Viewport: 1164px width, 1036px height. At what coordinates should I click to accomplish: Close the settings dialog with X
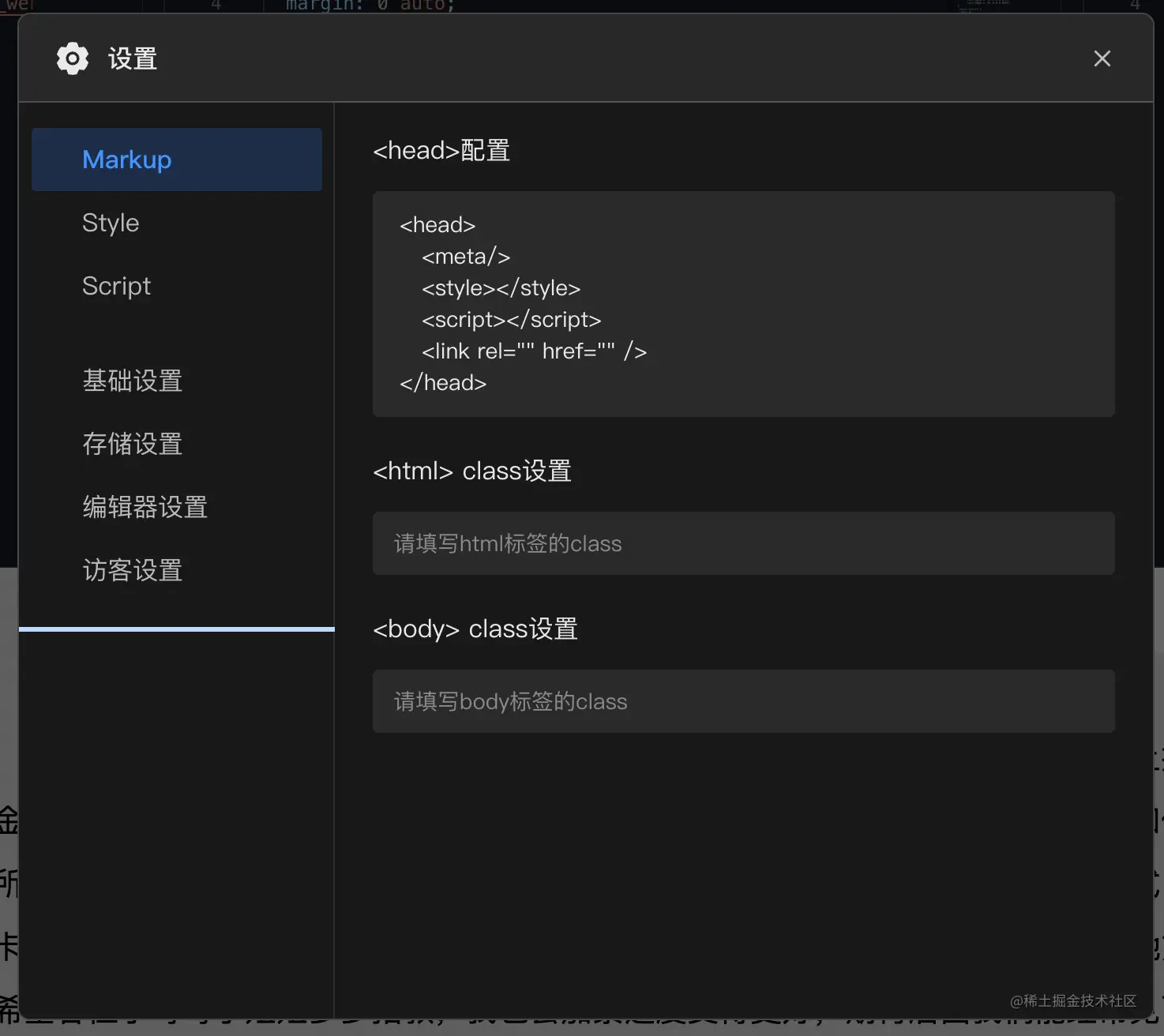point(1102,58)
